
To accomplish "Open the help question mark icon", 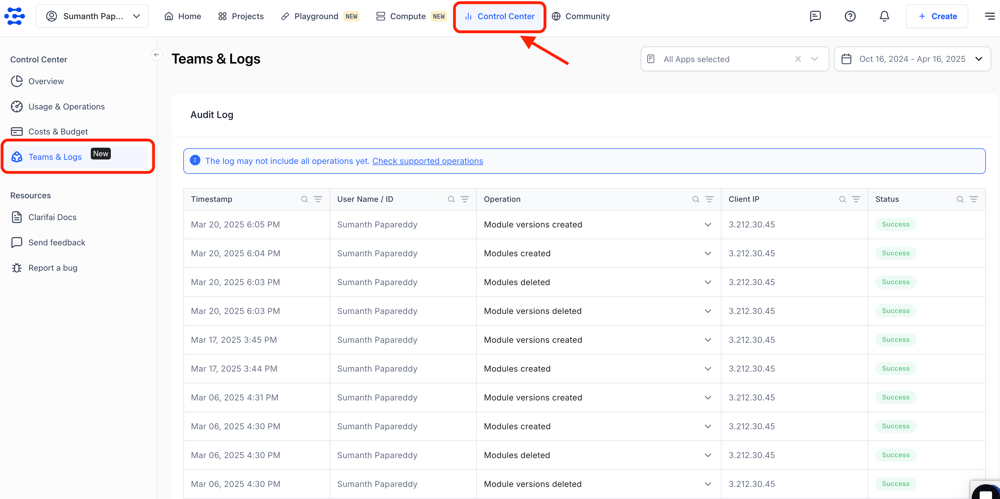I will 850,16.
